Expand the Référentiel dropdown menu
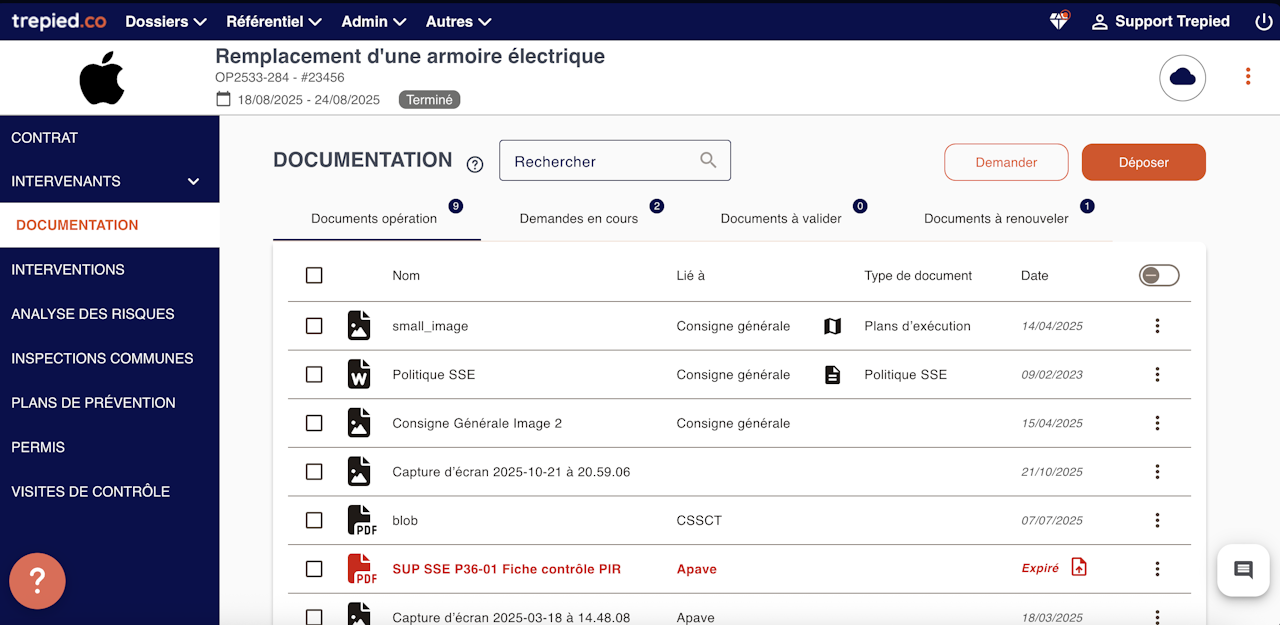Viewport: 1280px width, 625px height. 274,21
